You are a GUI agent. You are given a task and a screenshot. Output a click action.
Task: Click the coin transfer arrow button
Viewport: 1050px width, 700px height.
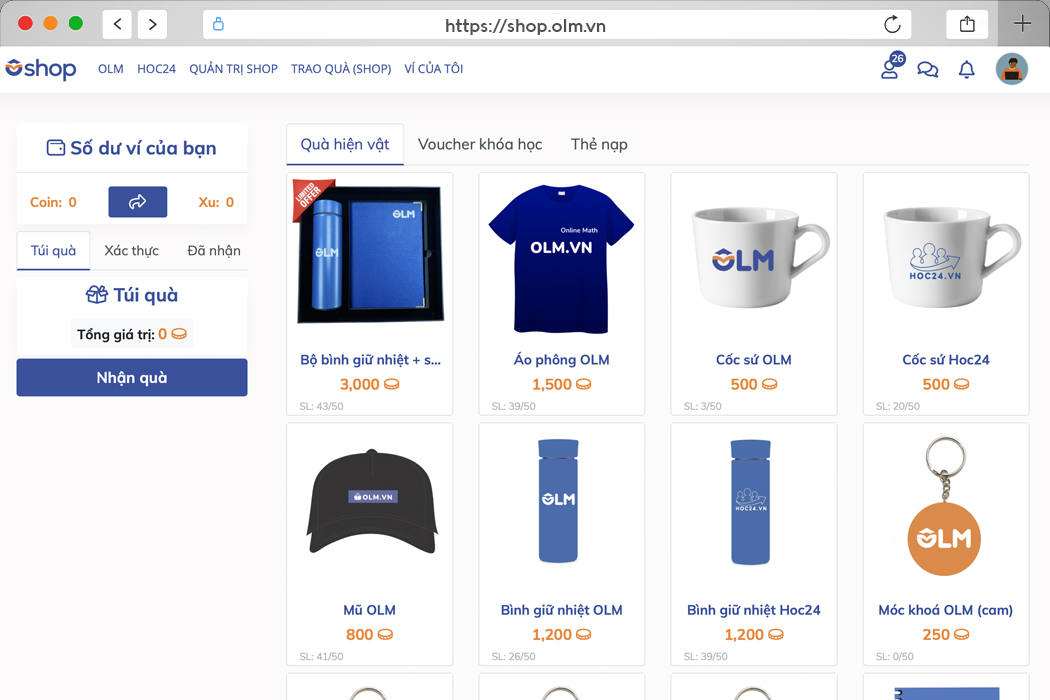137,201
